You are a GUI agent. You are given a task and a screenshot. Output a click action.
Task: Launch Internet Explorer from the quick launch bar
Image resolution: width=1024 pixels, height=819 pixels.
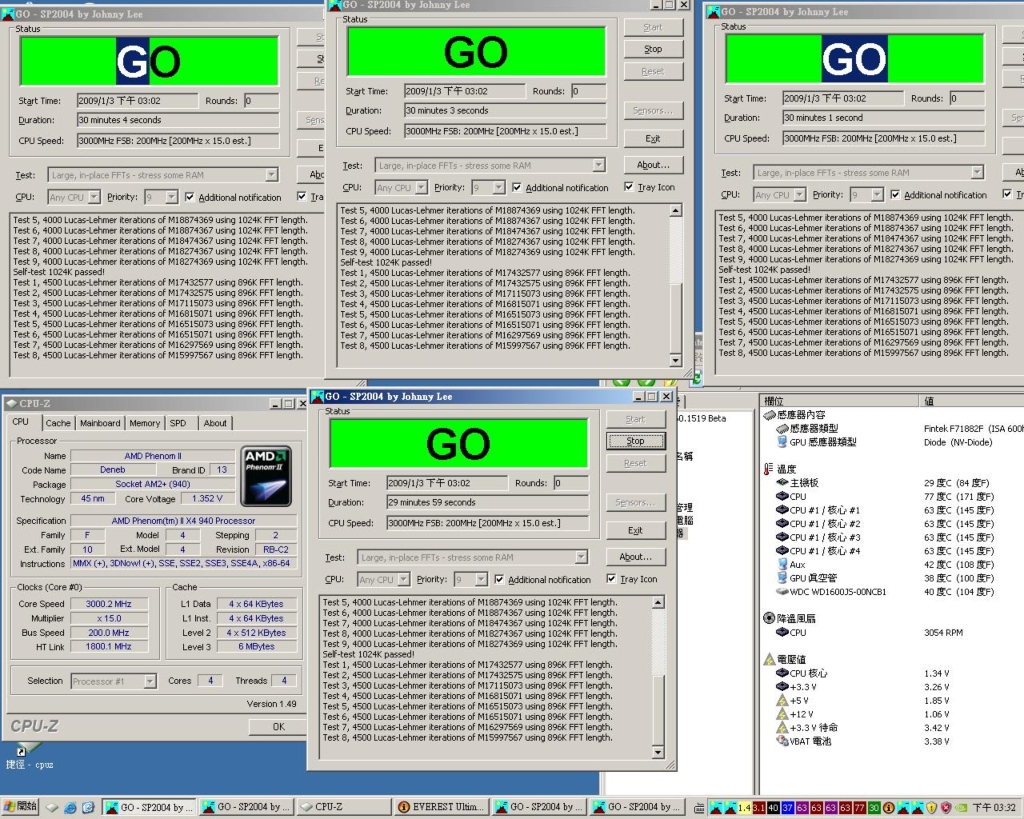(71, 808)
